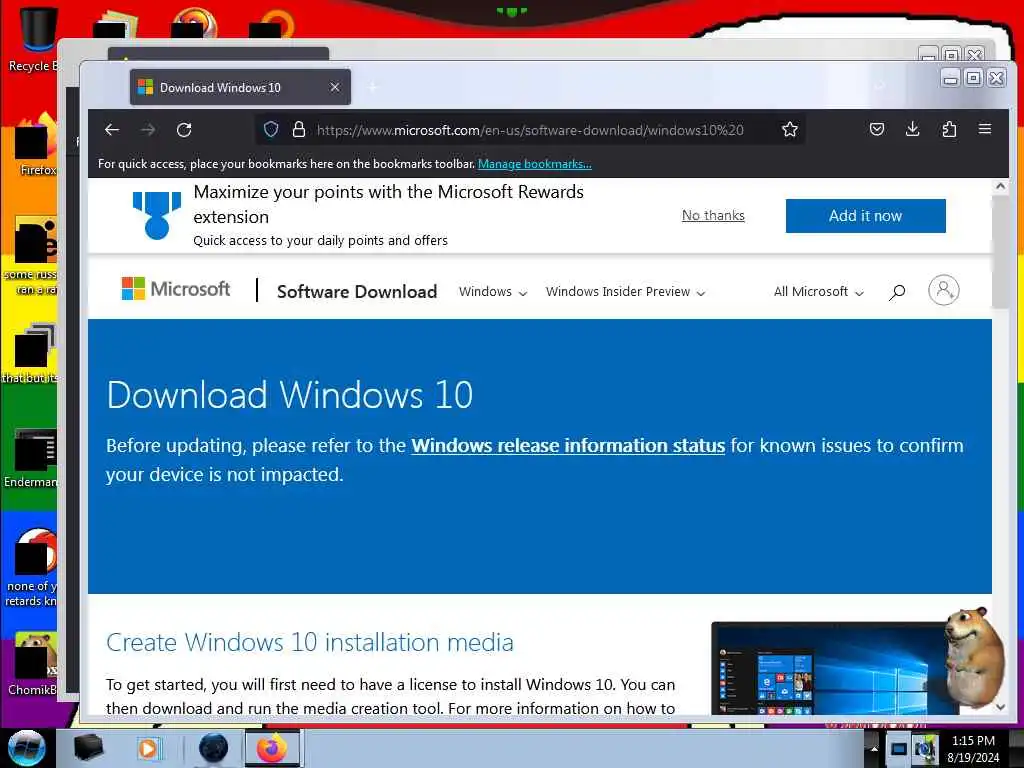Click the Create Windows 10 installation media heading
The width and height of the screenshot is (1024, 768).
click(x=310, y=643)
